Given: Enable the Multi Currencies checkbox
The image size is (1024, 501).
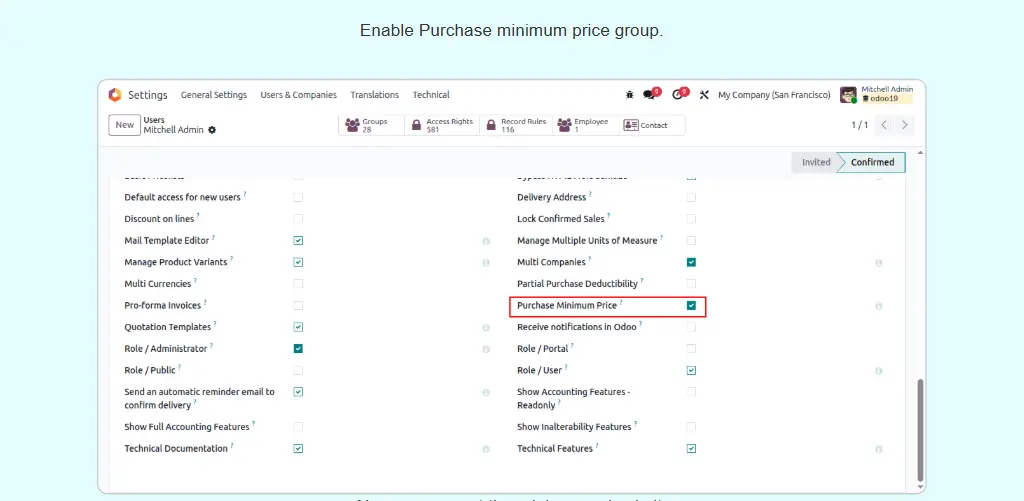Looking at the screenshot, I should (298, 284).
